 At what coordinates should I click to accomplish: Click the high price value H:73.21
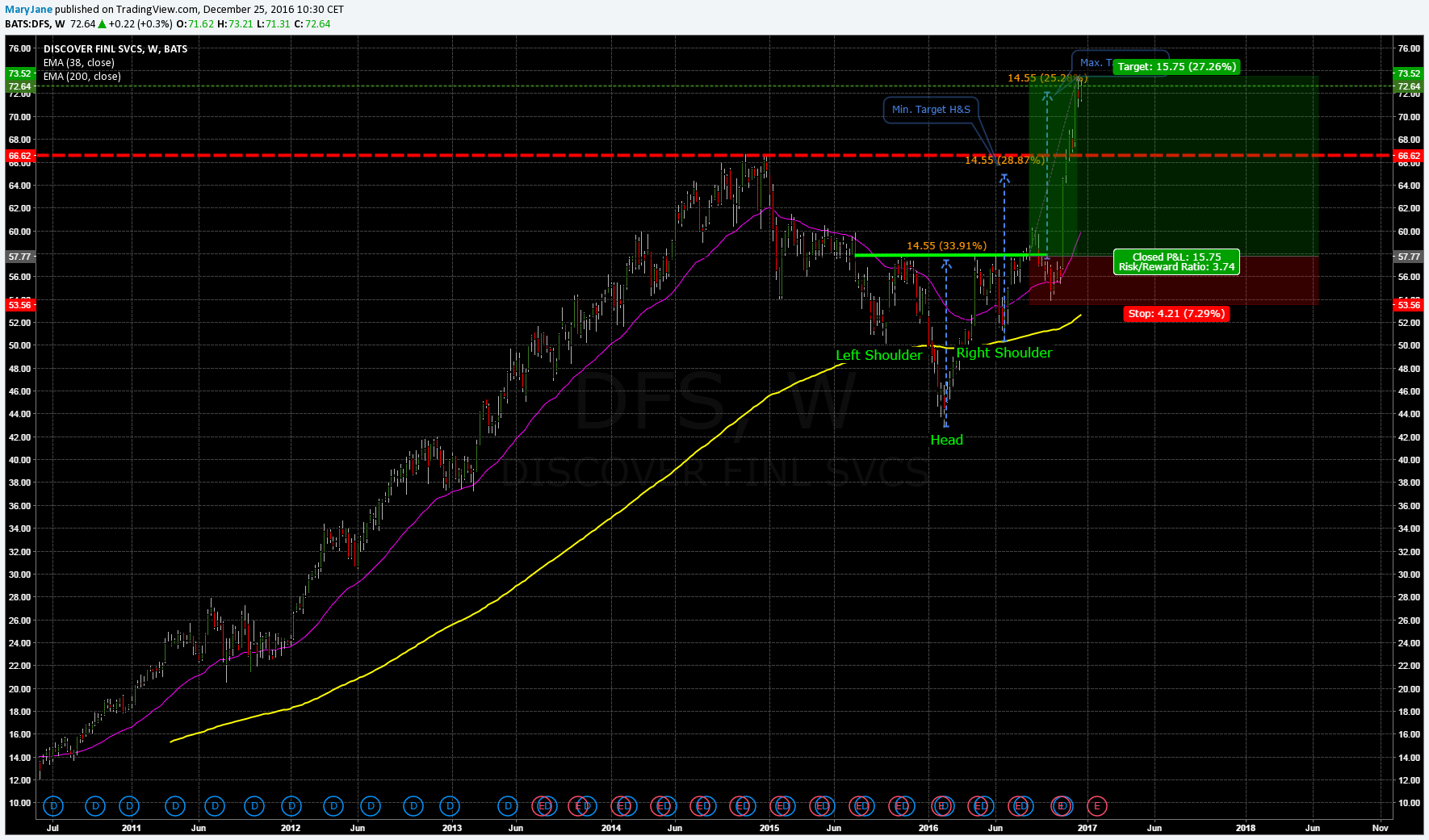tap(236, 24)
